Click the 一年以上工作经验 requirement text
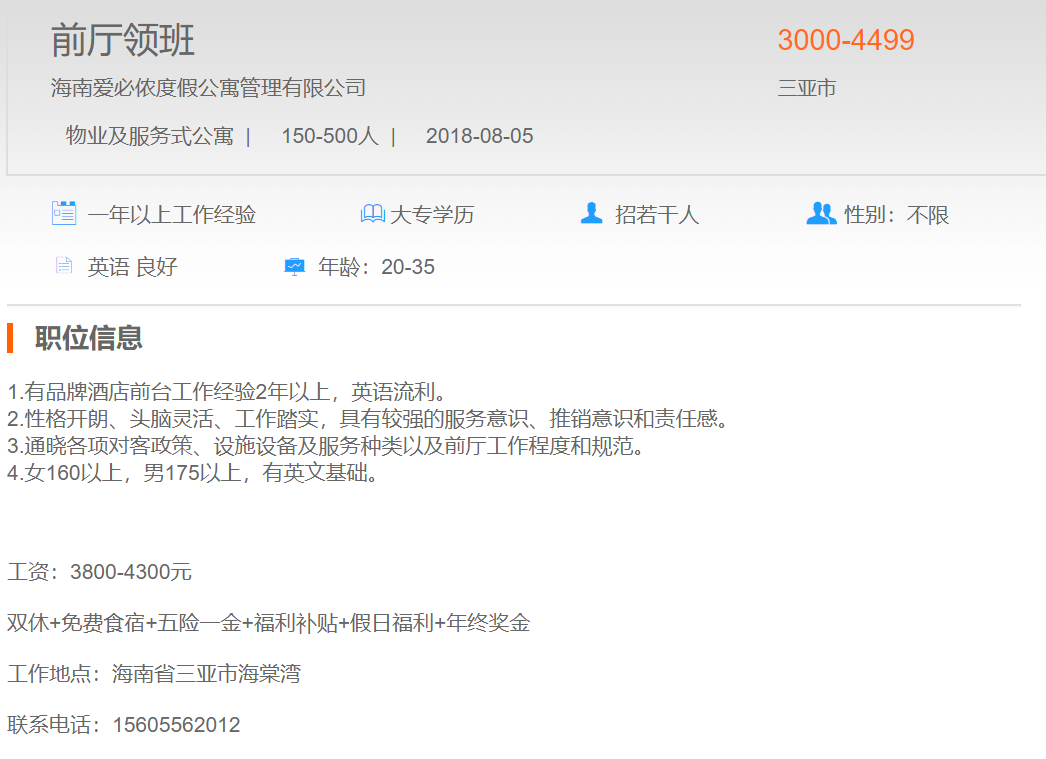The image size is (1046, 759). (x=171, y=214)
